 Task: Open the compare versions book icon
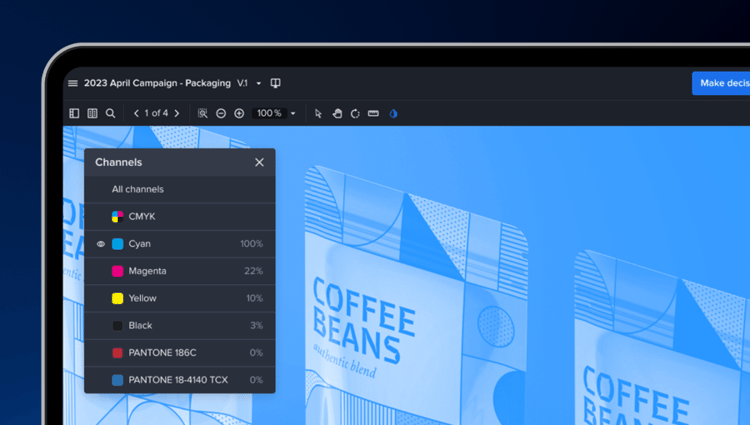[x=276, y=84]
